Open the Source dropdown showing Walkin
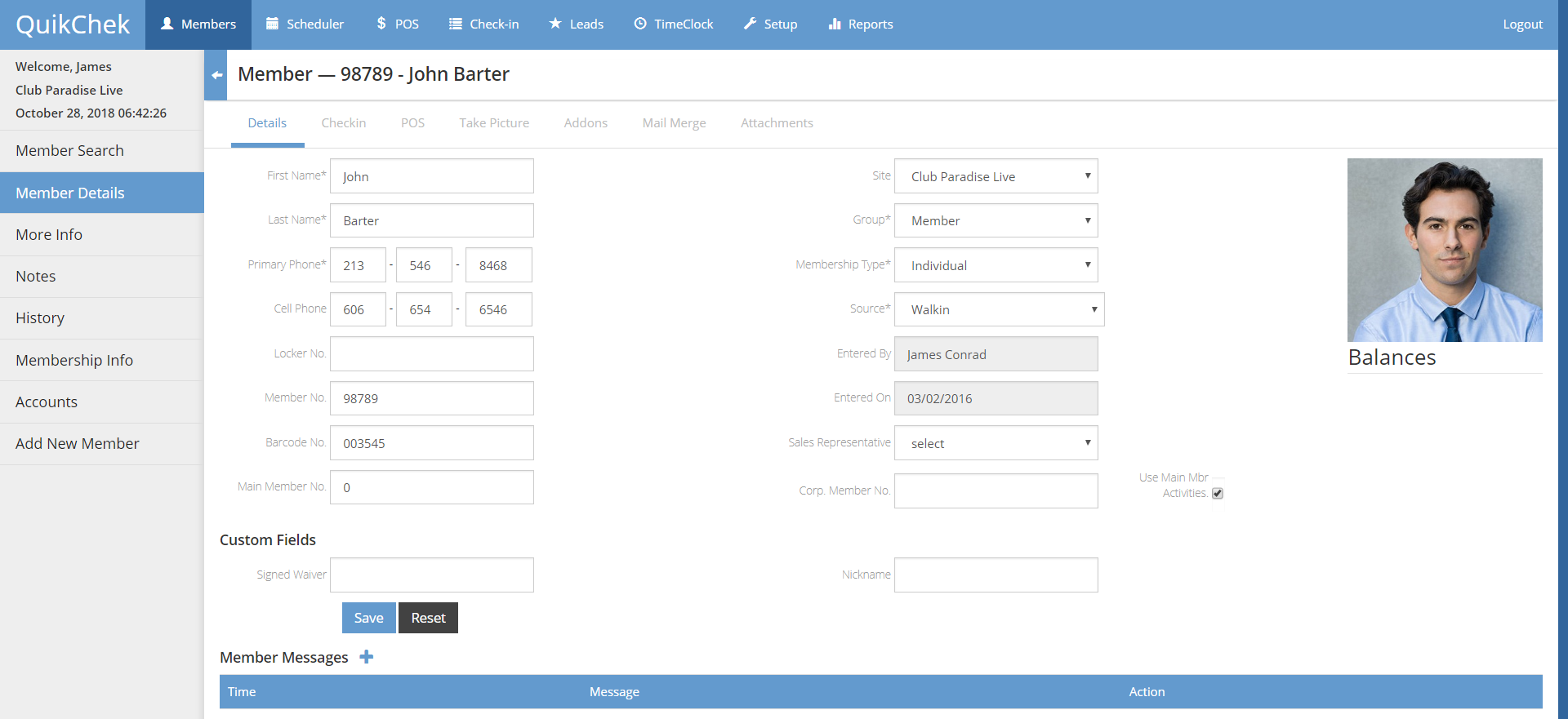This screenshot has width=1568, height=719. [999, 309]
